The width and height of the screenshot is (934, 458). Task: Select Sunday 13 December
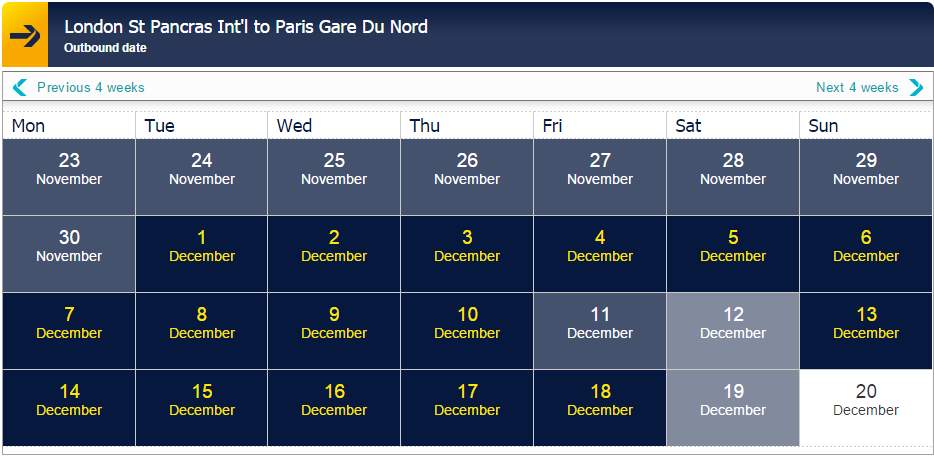(x=866, y=331)
